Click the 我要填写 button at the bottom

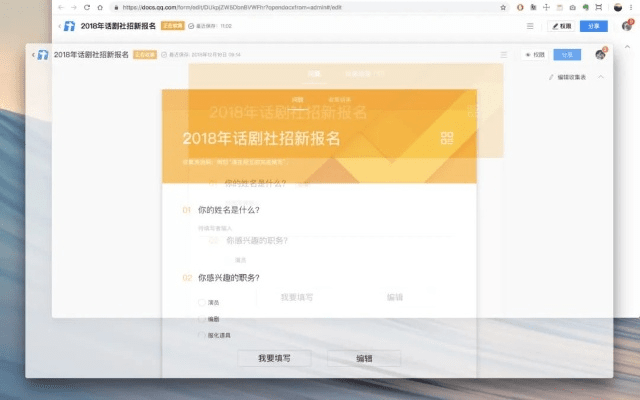(274, 358)
